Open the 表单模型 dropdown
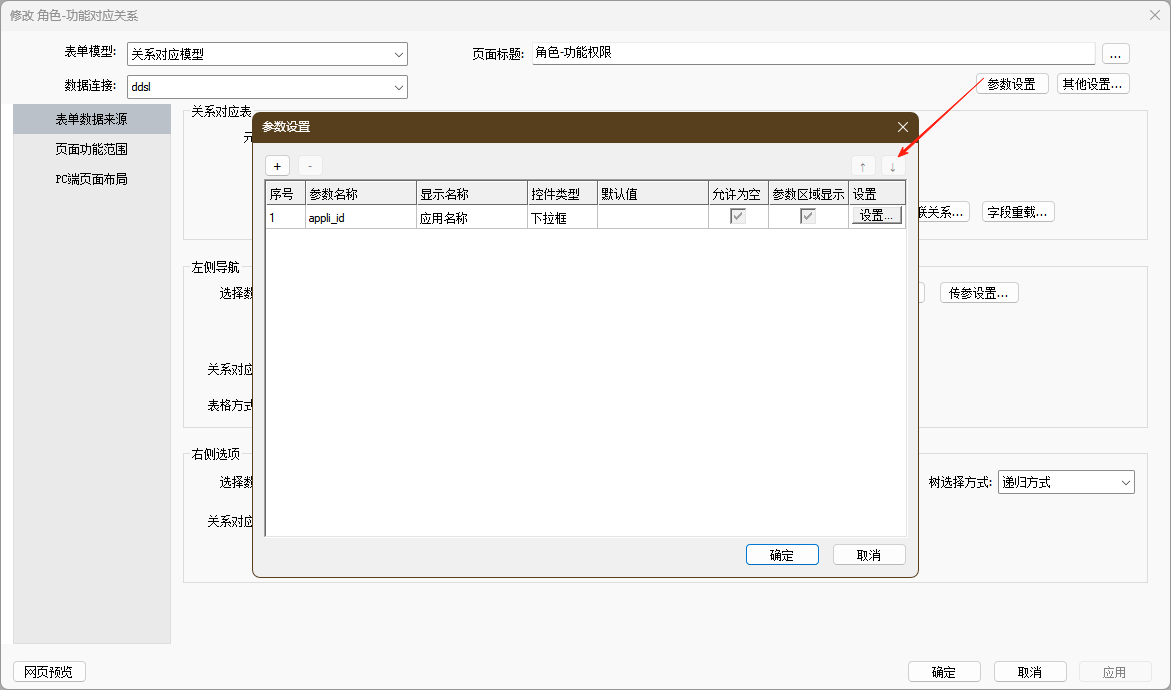This screenshot has height=690, width=1171. coord(267,54)
